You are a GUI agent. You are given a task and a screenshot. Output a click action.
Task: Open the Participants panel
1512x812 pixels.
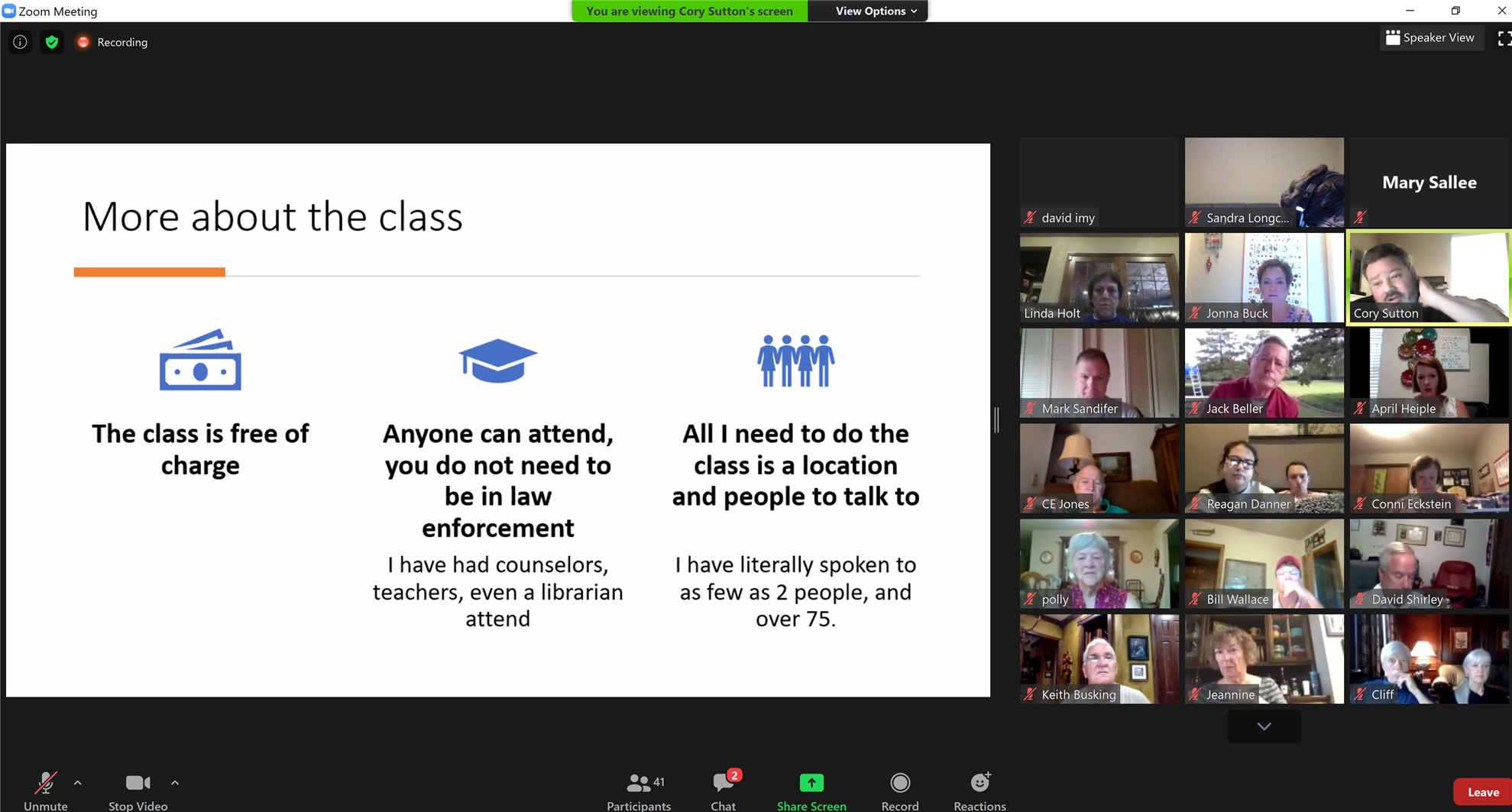point(638,790)
